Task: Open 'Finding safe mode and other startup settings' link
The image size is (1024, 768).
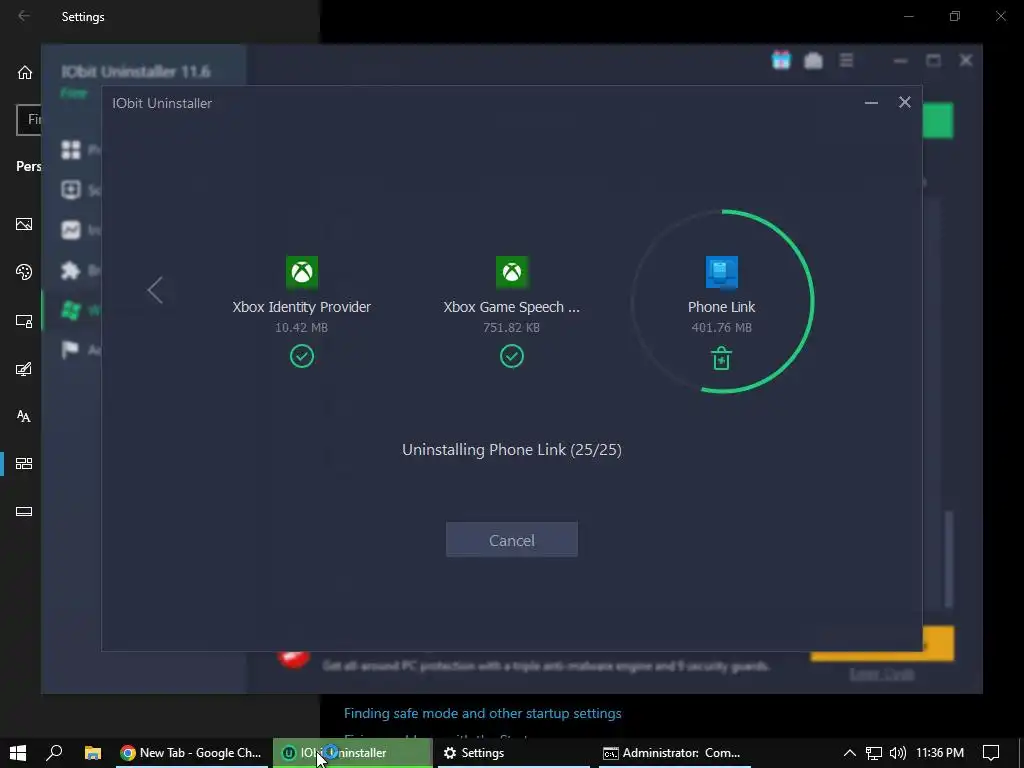Action: coord(483,713)
